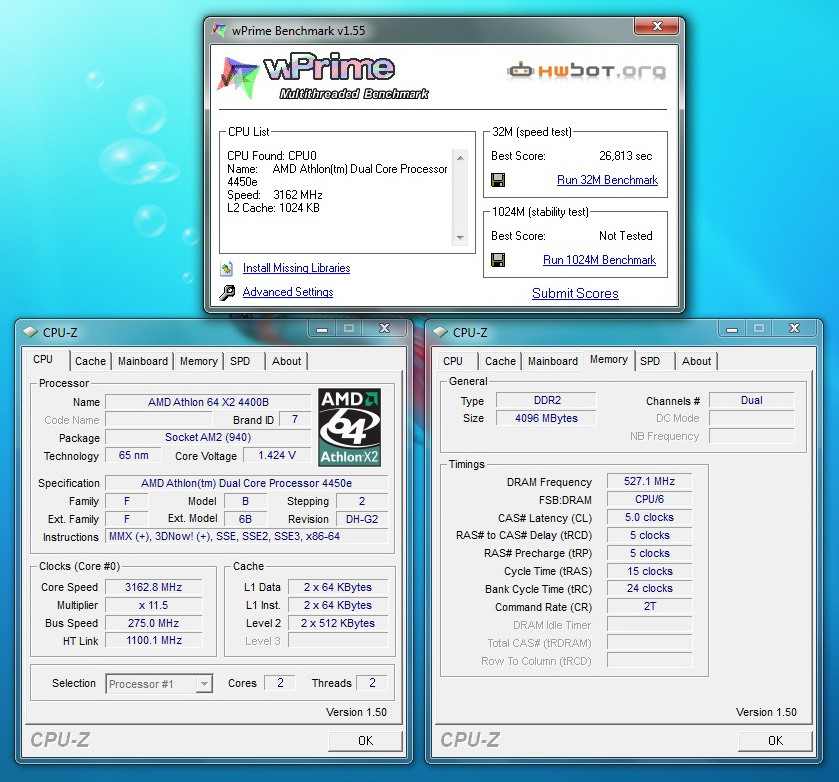The width and height of the screenshot is (839, 782).
Task: Open About tab in left CPU-Z window
Action: coord(287,361)
